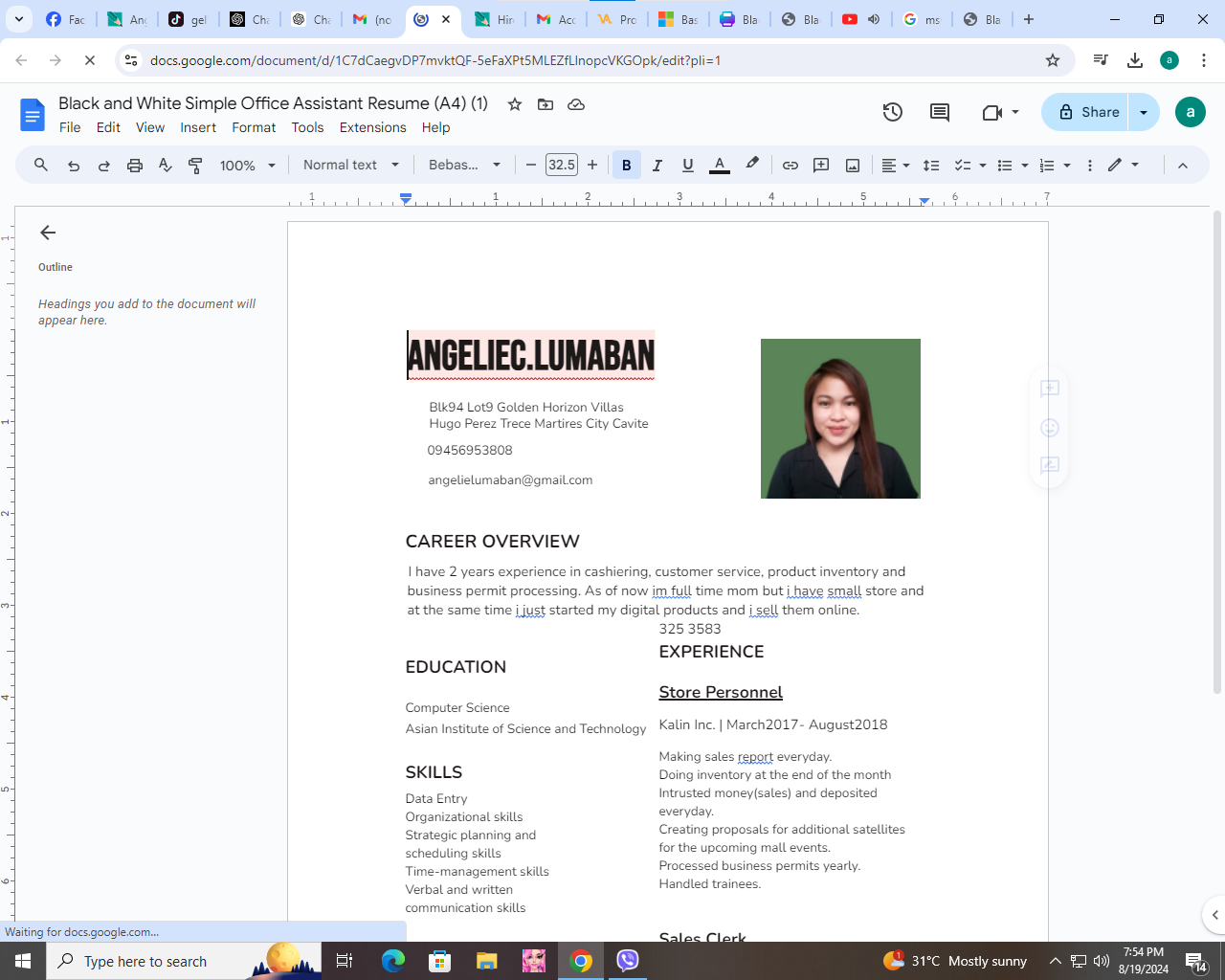Image resolution: width=1225 pixels, height=980 pixels.
Task: Open the Format menu
Action: tap(254, 127)
